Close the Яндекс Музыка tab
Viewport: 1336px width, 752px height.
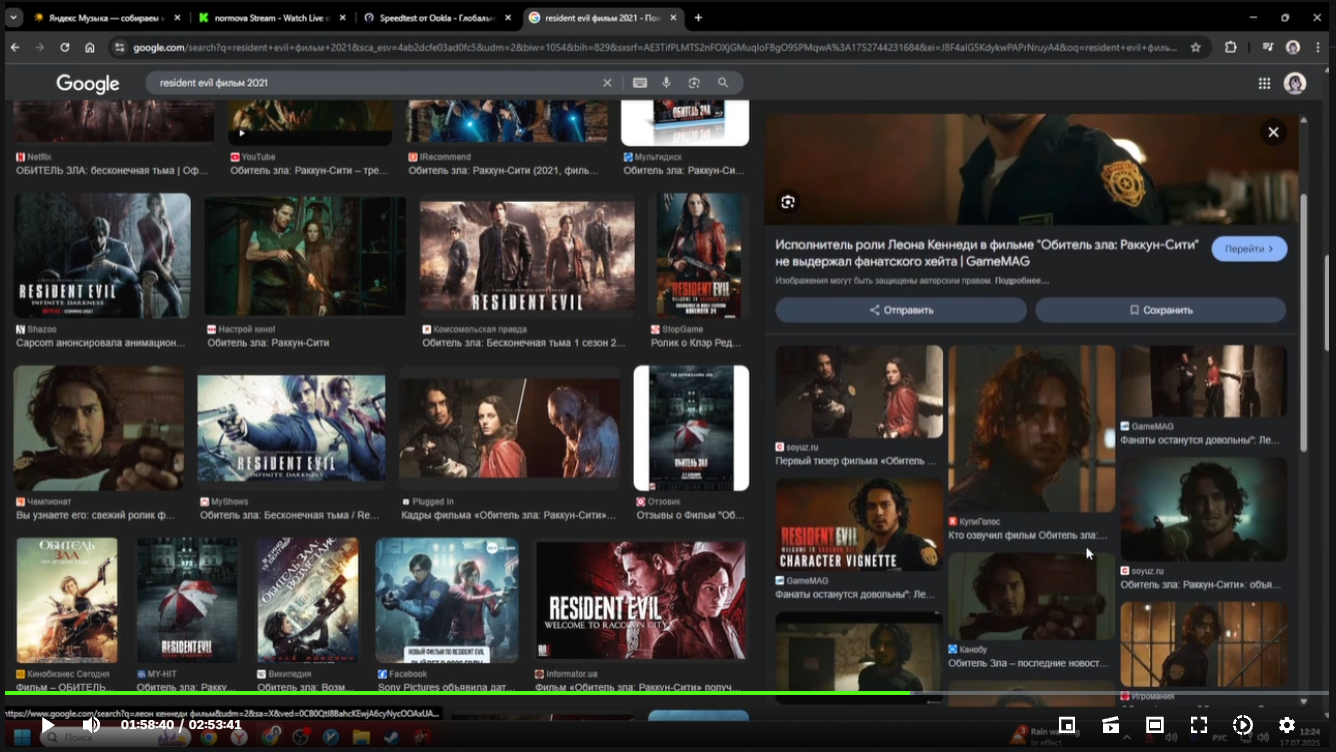click(175, 18)
